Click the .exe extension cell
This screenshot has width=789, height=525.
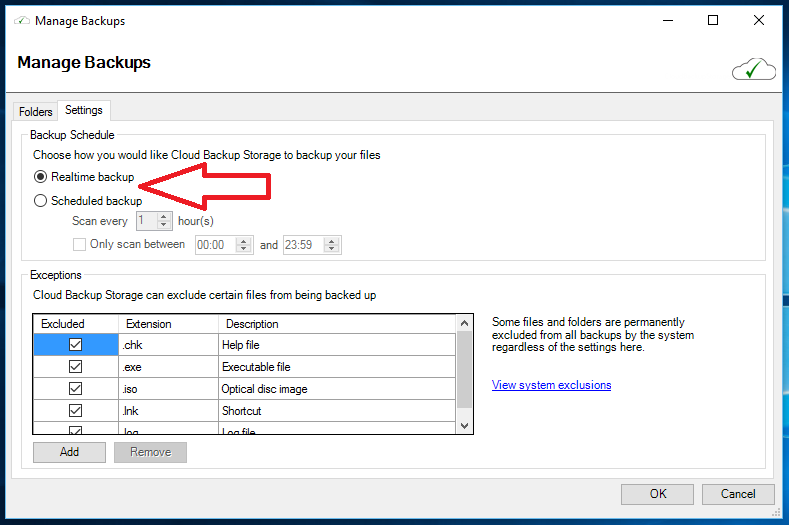pos(169,367)
